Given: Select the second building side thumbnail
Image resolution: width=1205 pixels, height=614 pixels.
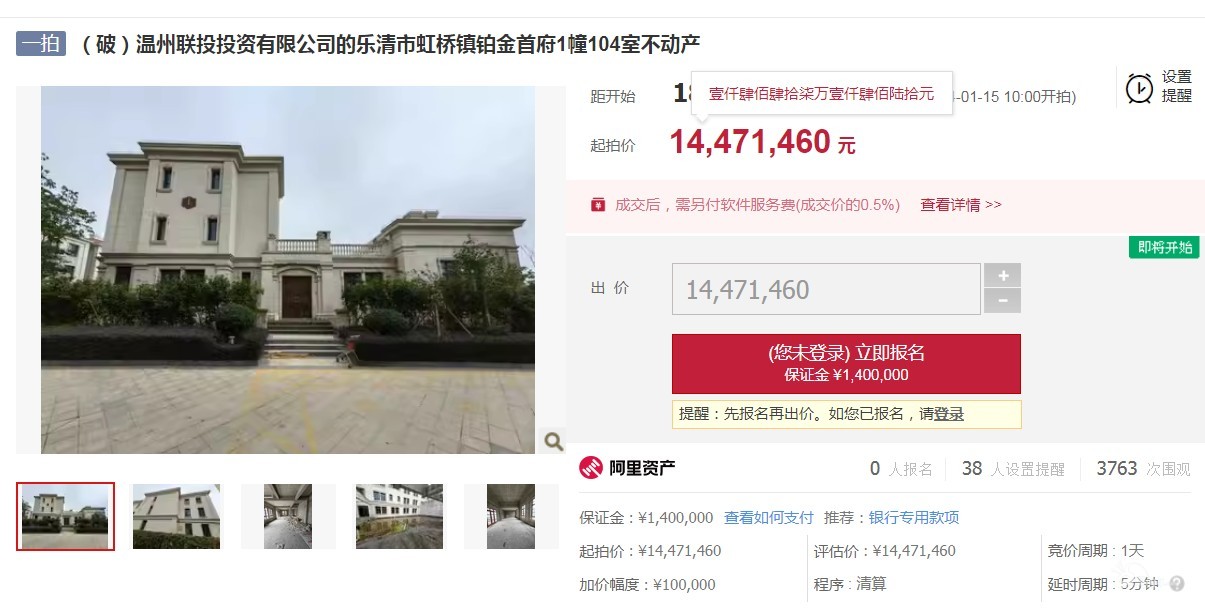Looking at the screenshot, I should click(x=176, y=517).
